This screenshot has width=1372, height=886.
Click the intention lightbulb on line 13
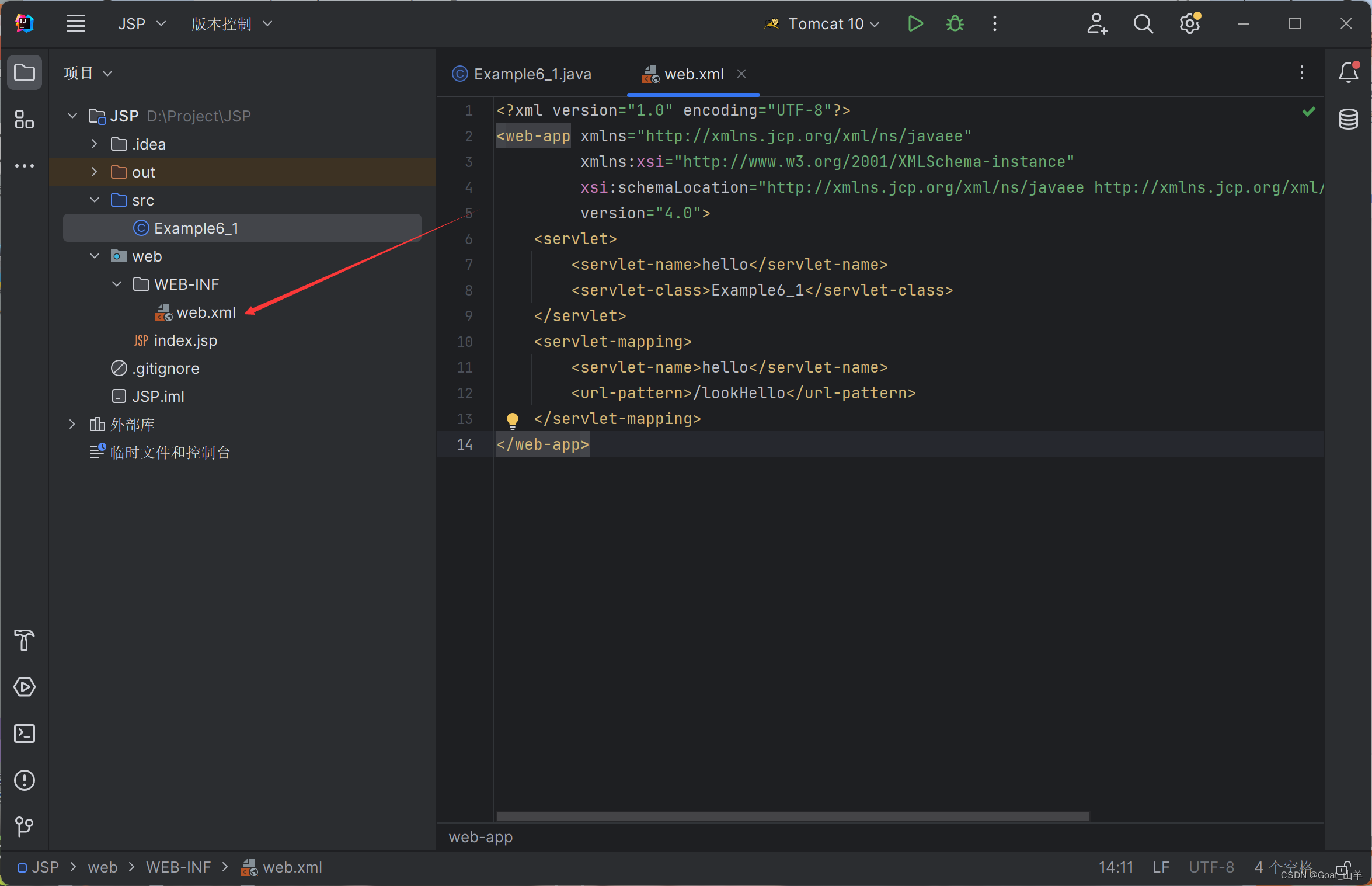point(512,419)
